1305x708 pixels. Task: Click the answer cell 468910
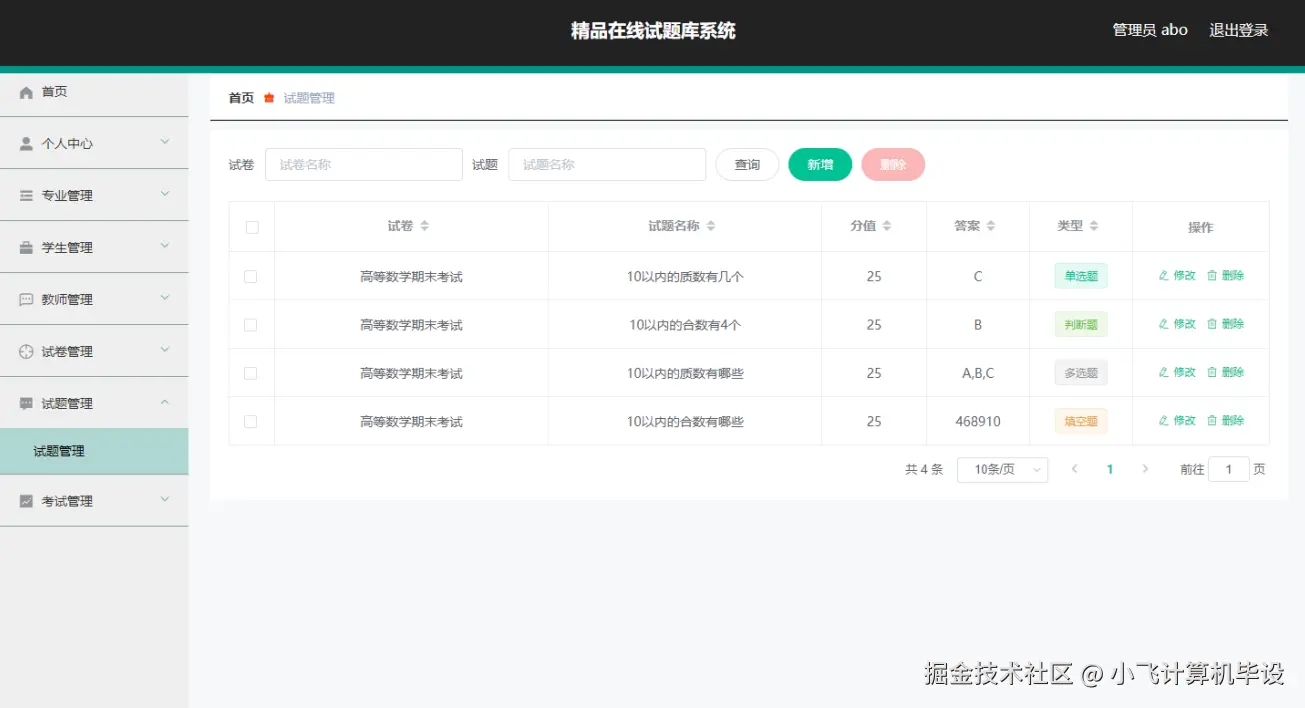pyautogui.click(x=978, y=422)
